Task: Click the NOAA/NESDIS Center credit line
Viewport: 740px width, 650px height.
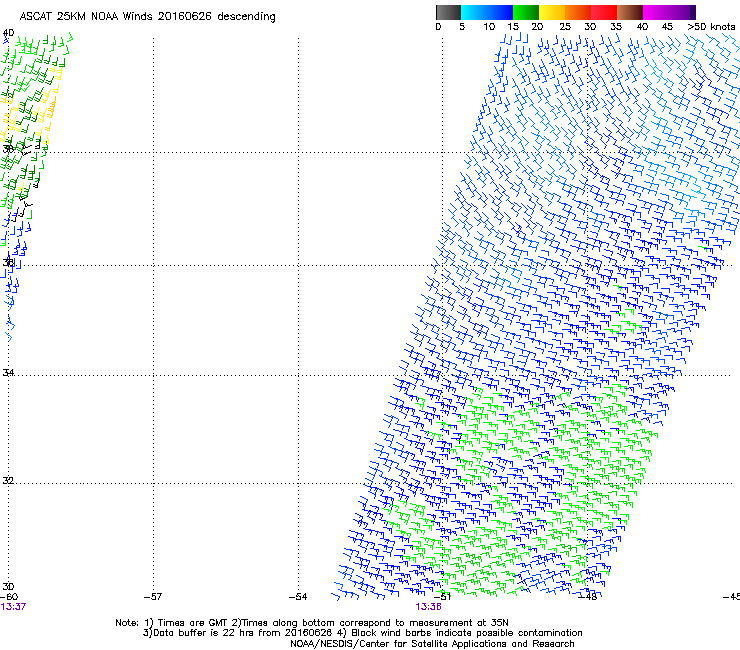Action: [x=432, y=644]
